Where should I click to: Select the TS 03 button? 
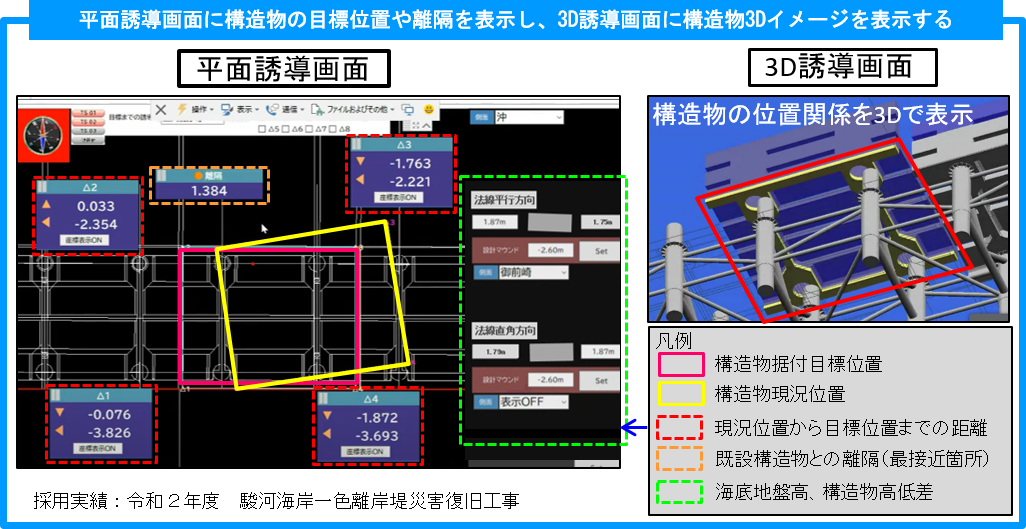click(88, 132)
